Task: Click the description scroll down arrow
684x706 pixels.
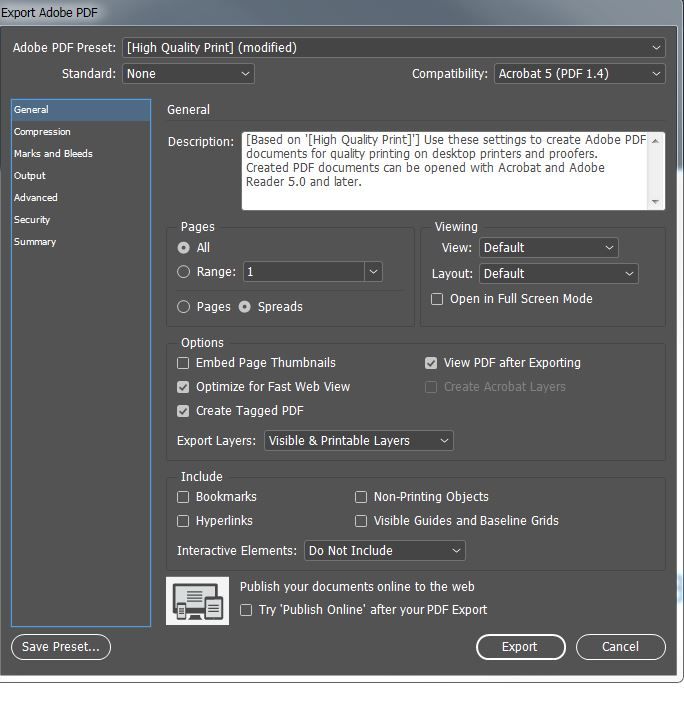Action: tap(656, 202)
